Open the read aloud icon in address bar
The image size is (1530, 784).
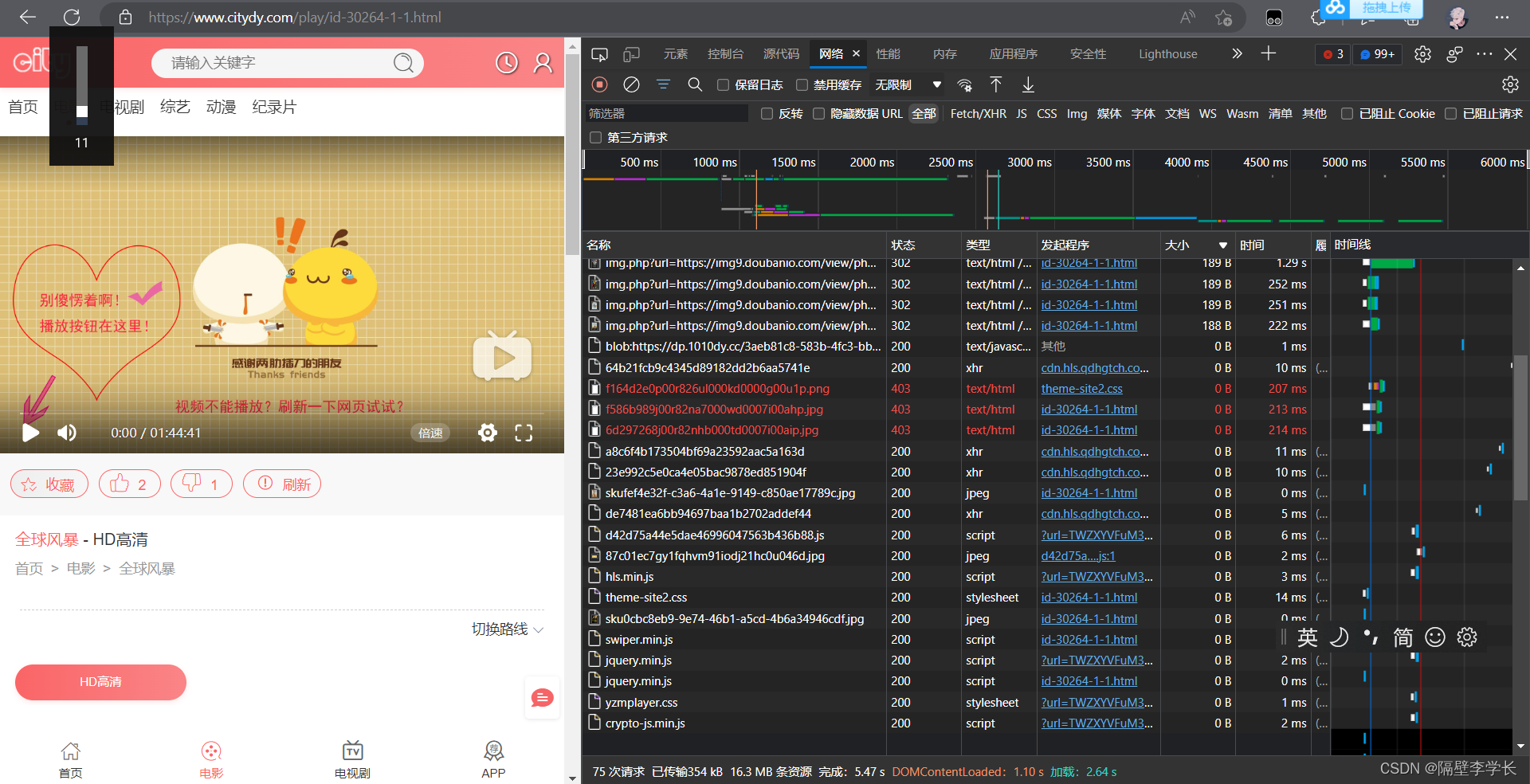point(1187,17)
